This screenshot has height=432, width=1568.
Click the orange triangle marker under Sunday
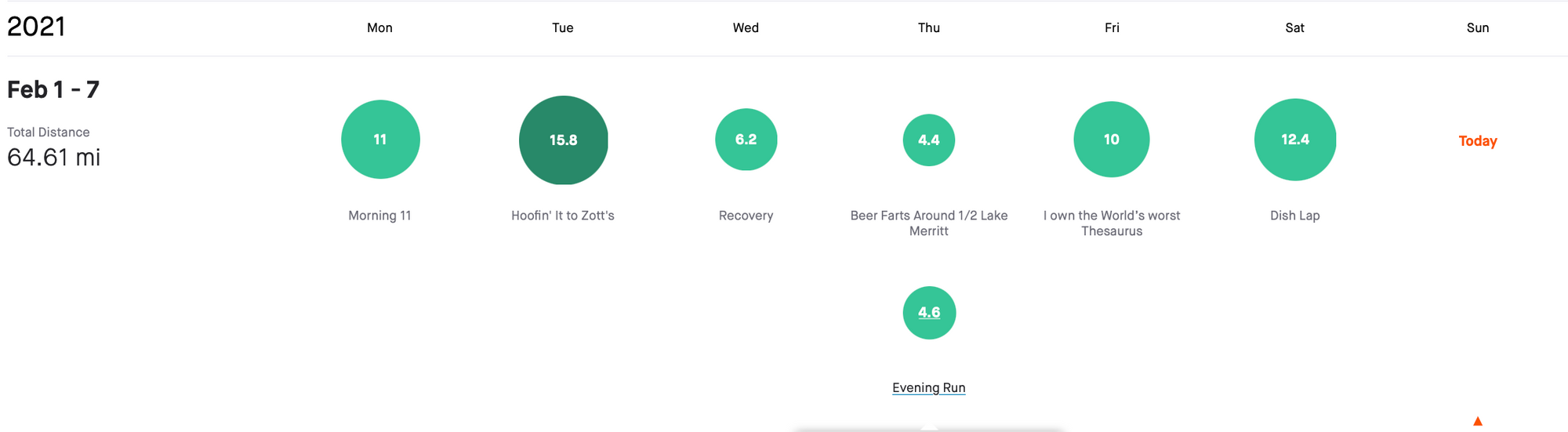(1478, 422)
